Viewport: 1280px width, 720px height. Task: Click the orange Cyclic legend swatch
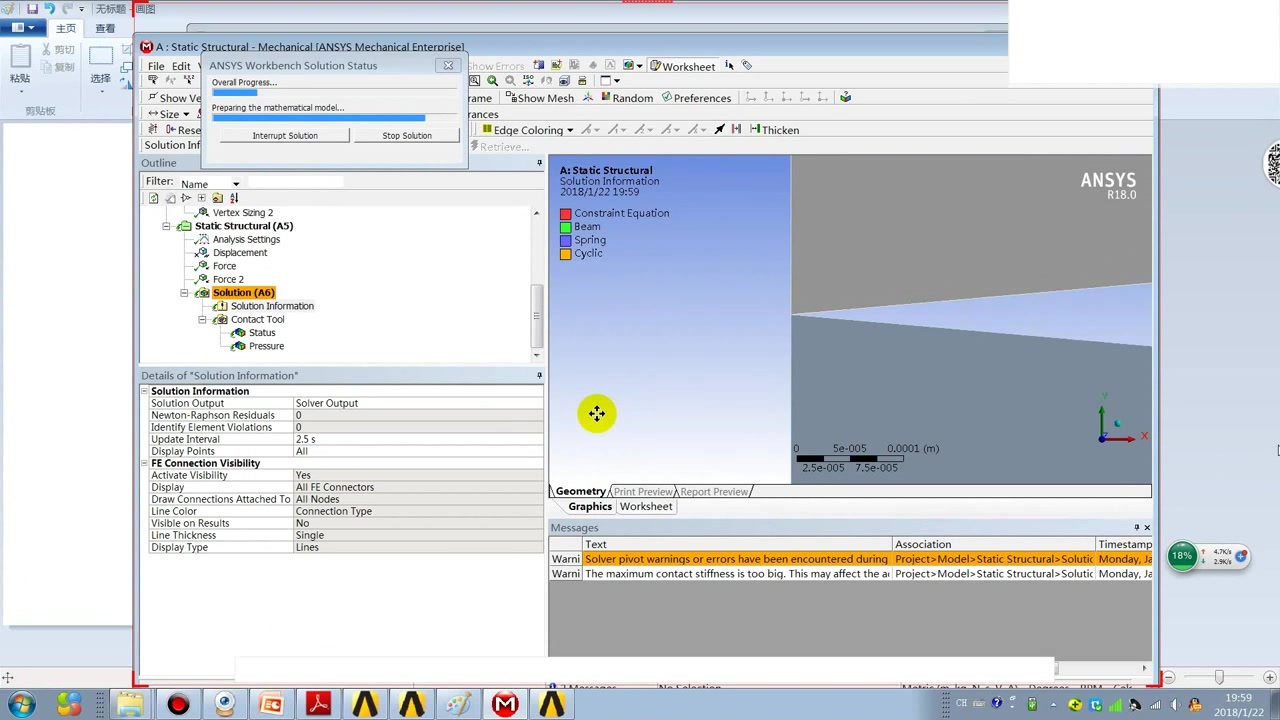coord(566,254)
